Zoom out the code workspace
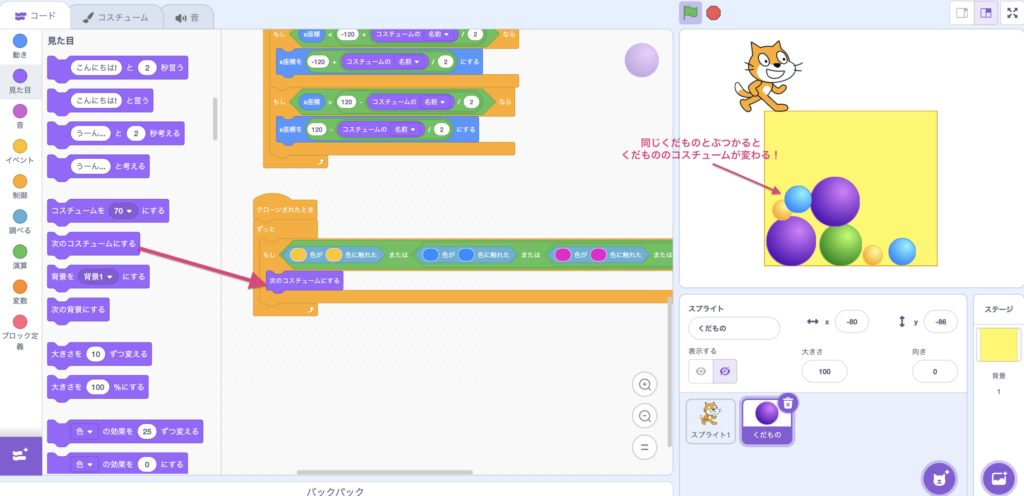1024x496 pixels. tap(645, 416)
